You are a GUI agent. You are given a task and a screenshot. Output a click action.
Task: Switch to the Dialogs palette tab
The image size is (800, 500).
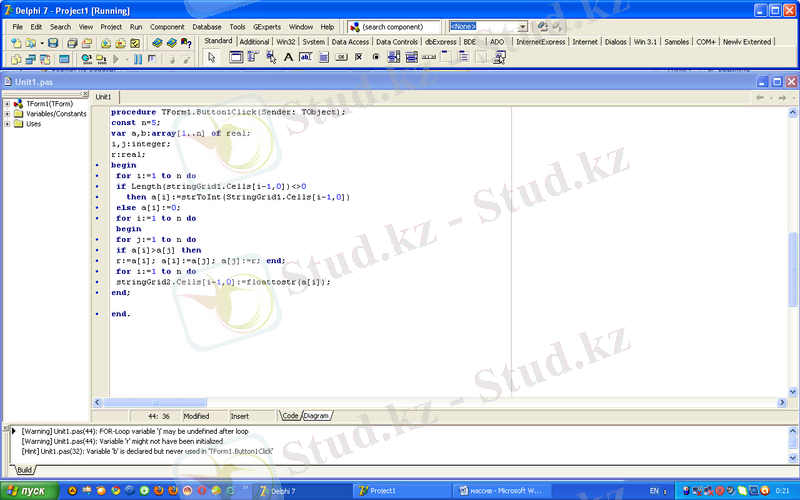click(x=615, y=42)
